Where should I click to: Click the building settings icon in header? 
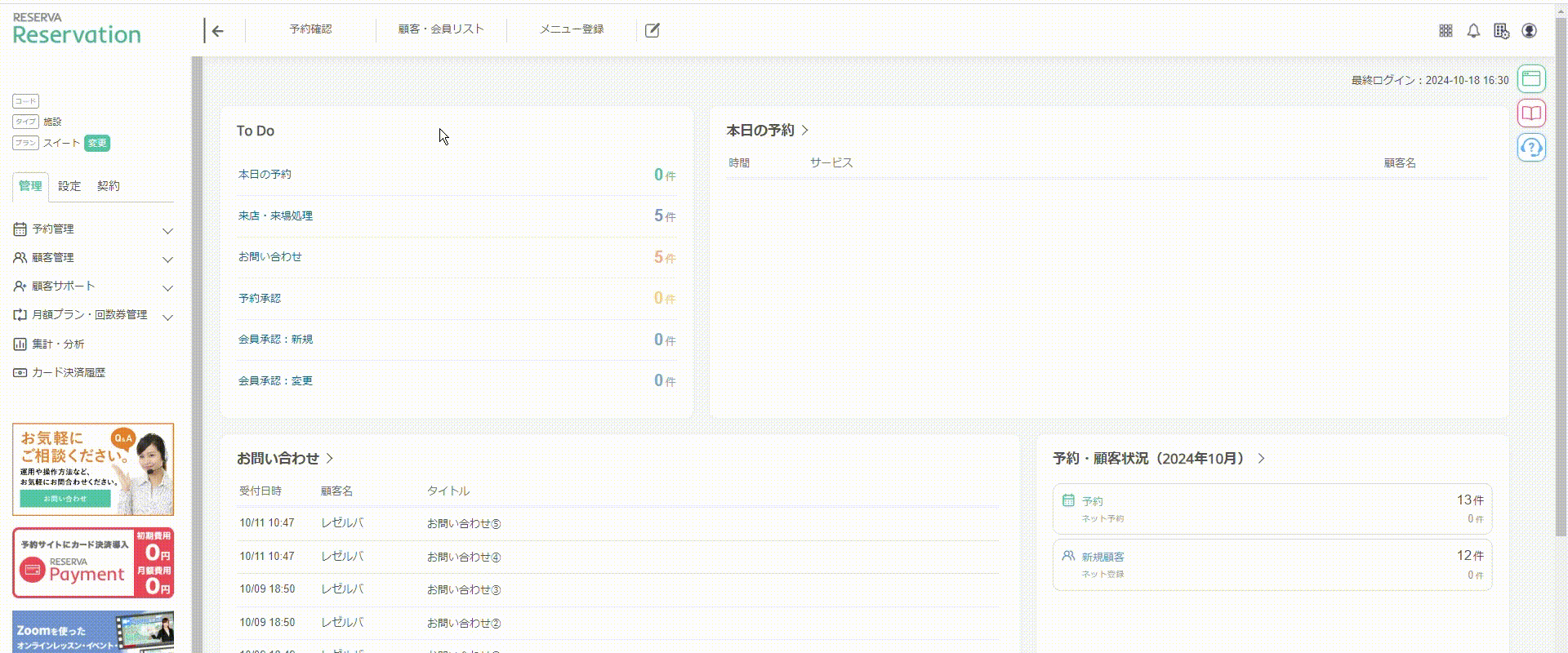(1501, 30)
